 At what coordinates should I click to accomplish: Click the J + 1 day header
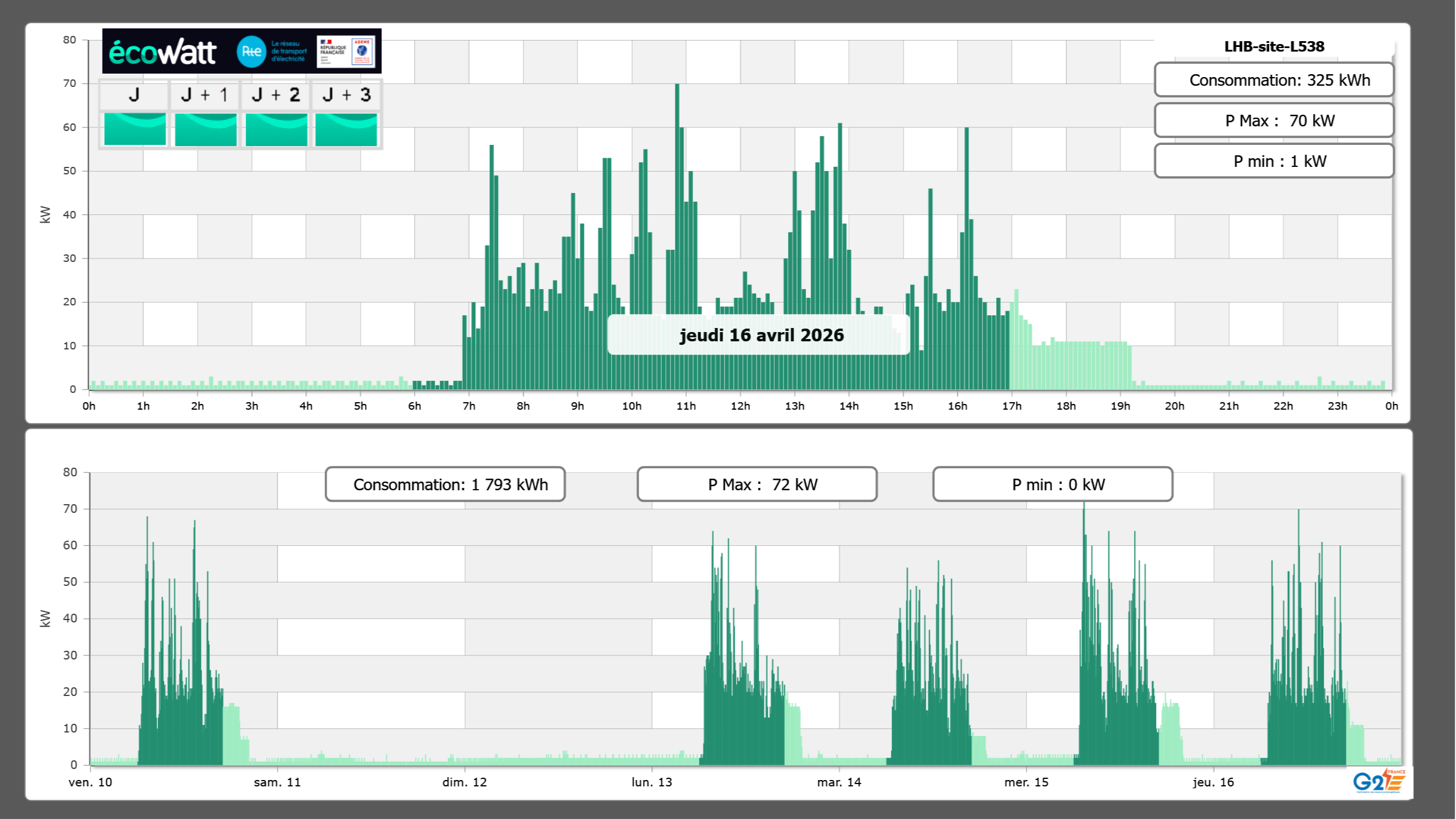click(204, 95)
